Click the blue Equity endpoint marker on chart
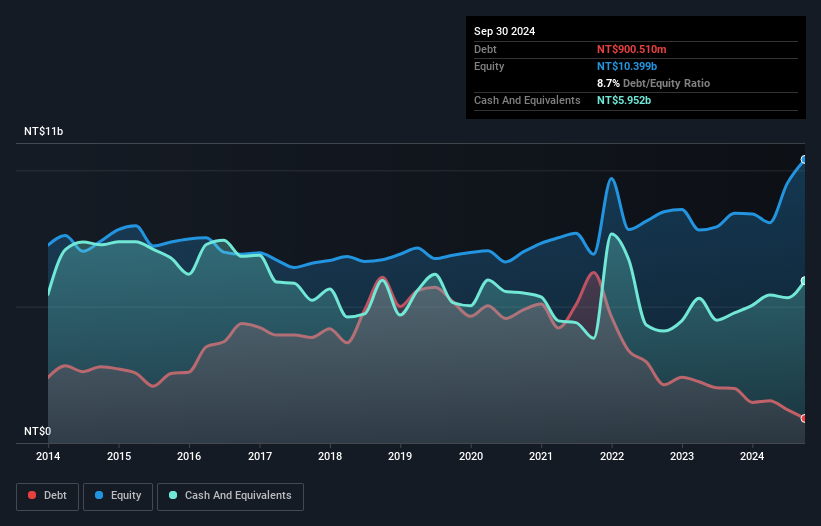Image resolution: width=821 pixels, height=526 pixels. [804, 160]
